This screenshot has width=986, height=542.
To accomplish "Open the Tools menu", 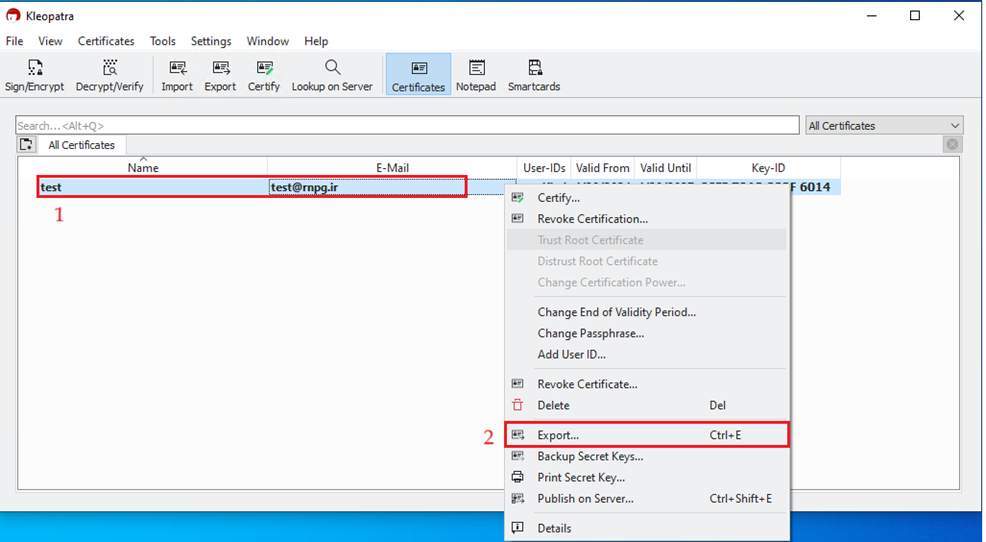I will (x=163, y=41).
